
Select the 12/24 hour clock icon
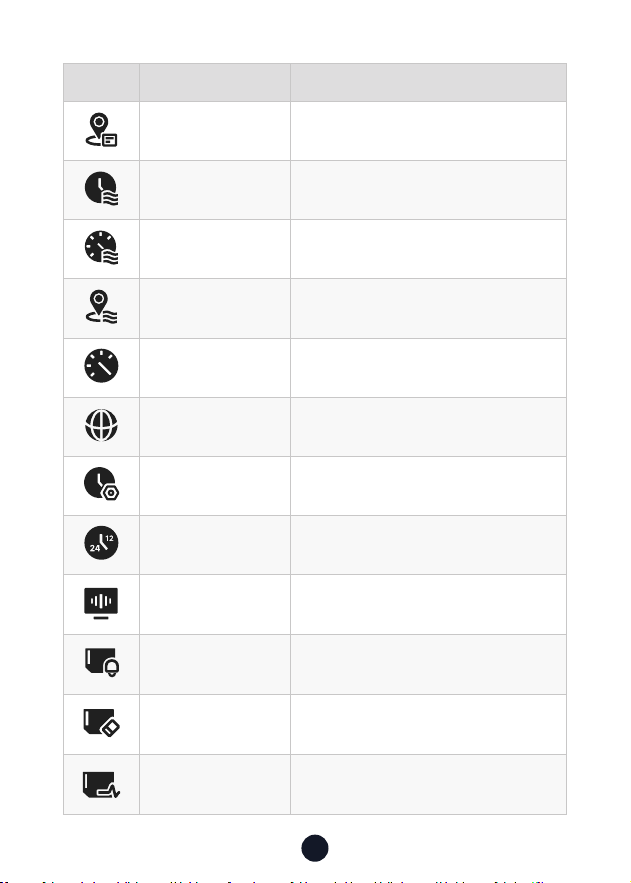[x=101, y=543]
